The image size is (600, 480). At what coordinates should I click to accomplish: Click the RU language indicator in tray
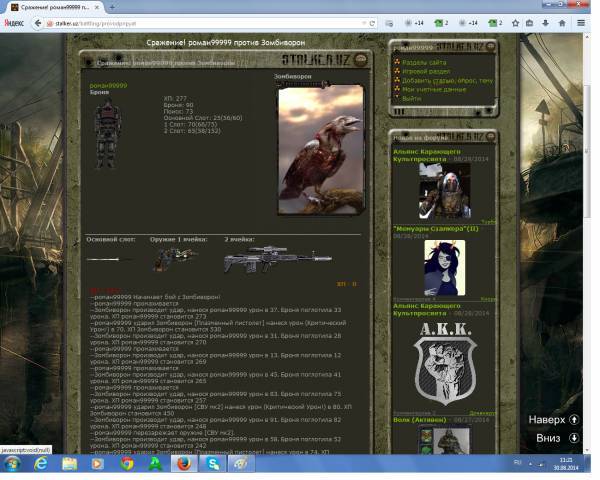point(517,463)
